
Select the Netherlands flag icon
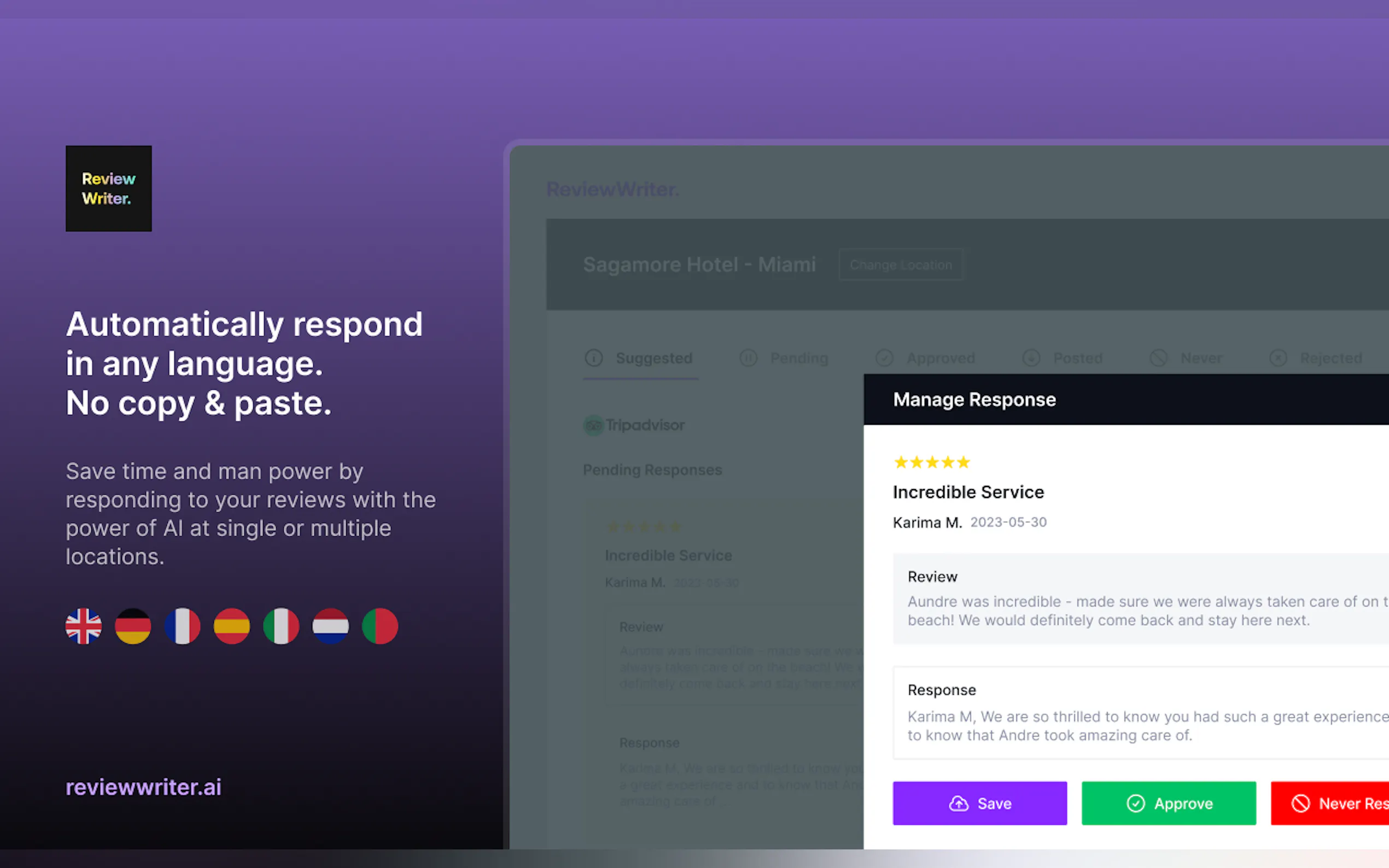click(x=330, y=626)
